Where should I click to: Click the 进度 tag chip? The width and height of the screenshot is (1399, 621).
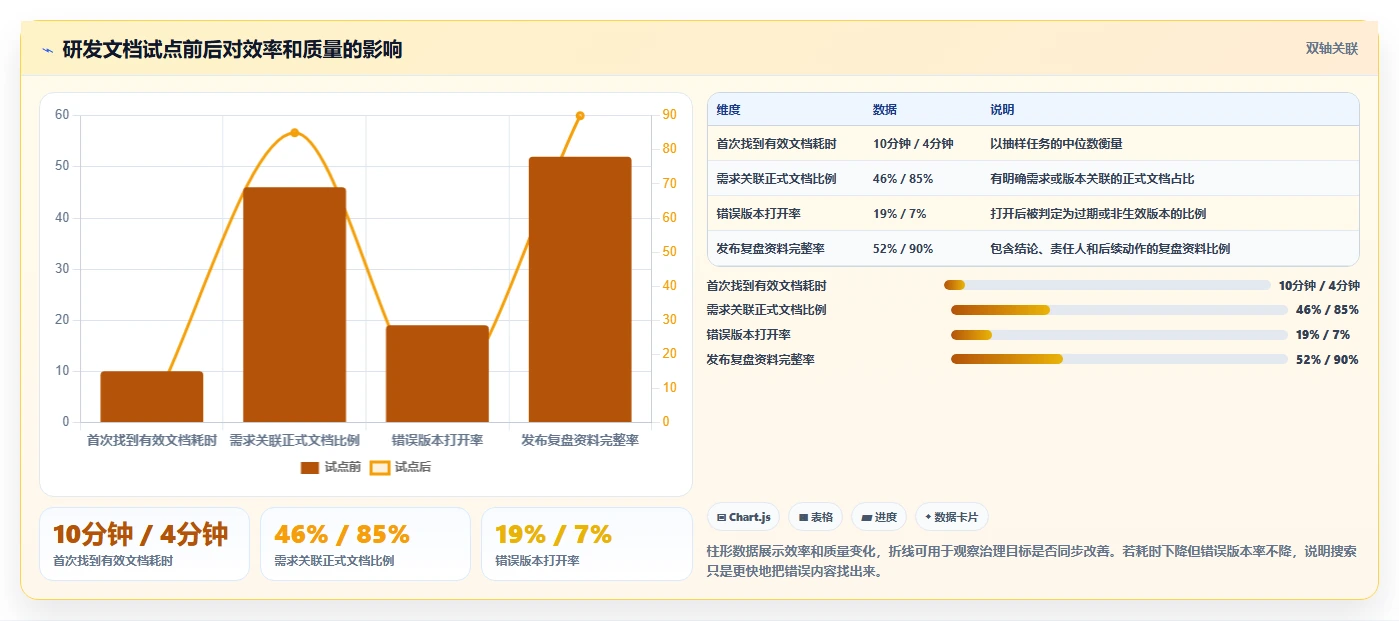[x=879, y=517]
